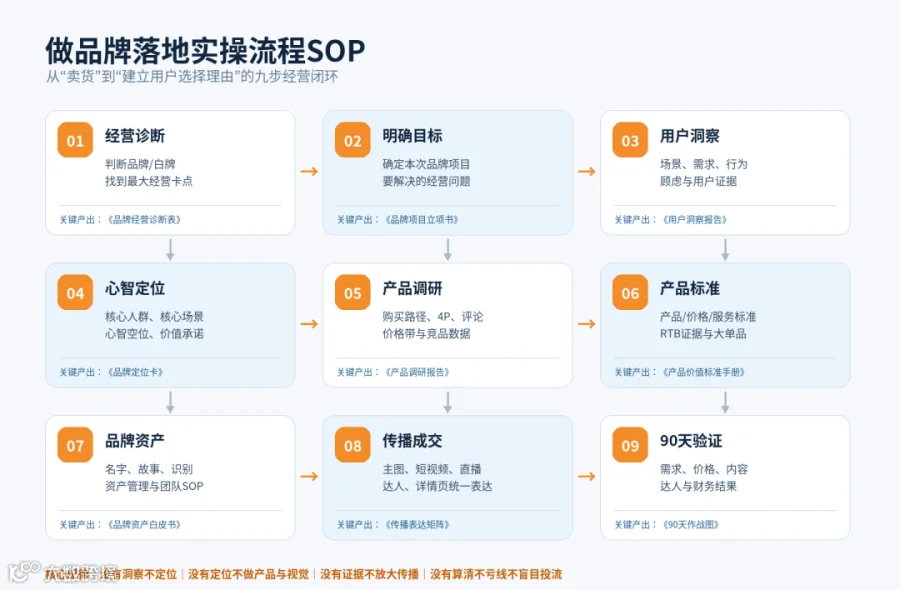
Task: Click the footer rule 没有算清不亏线不盲目投流
Action: point(496,574)
